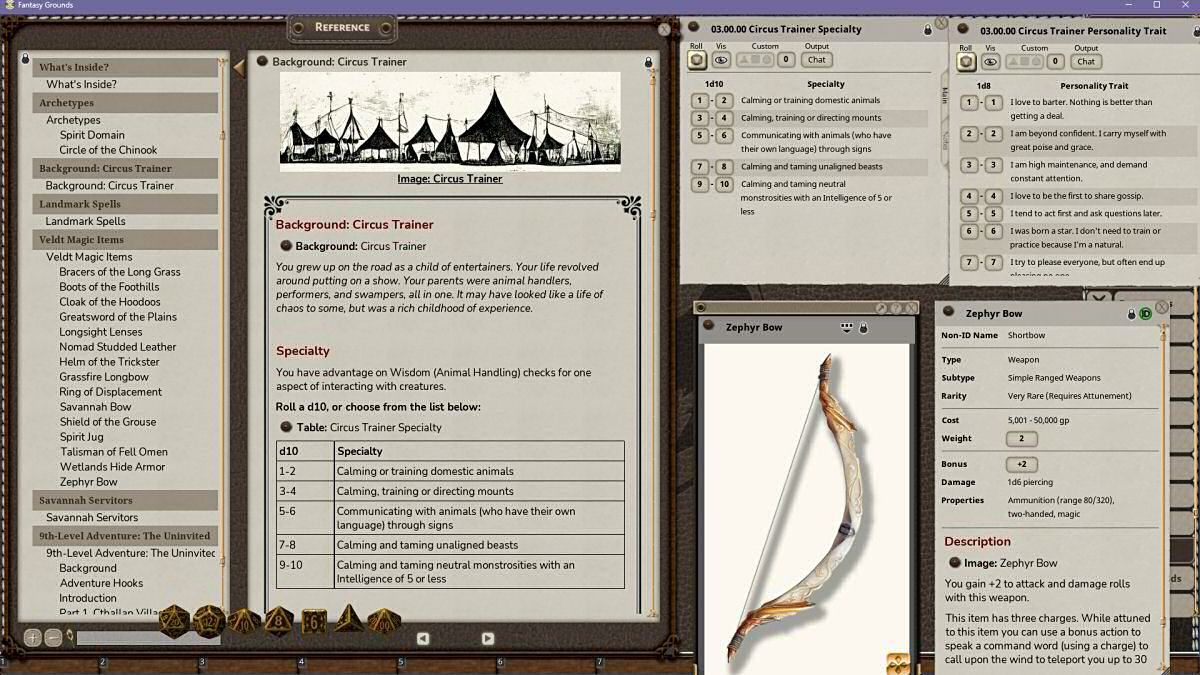This screenshot has height=675, width=1200.
Task: Toggle the green ID status on Zephyr Bow
Action: click(x=1146, y=314)
